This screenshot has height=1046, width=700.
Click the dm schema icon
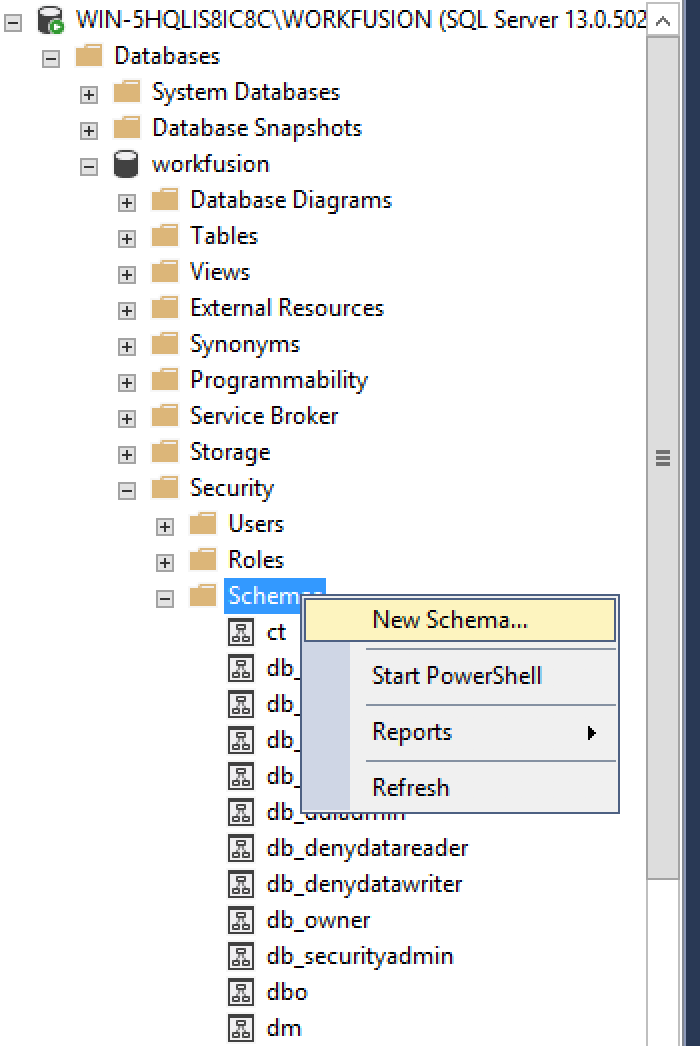[241, 1029]
